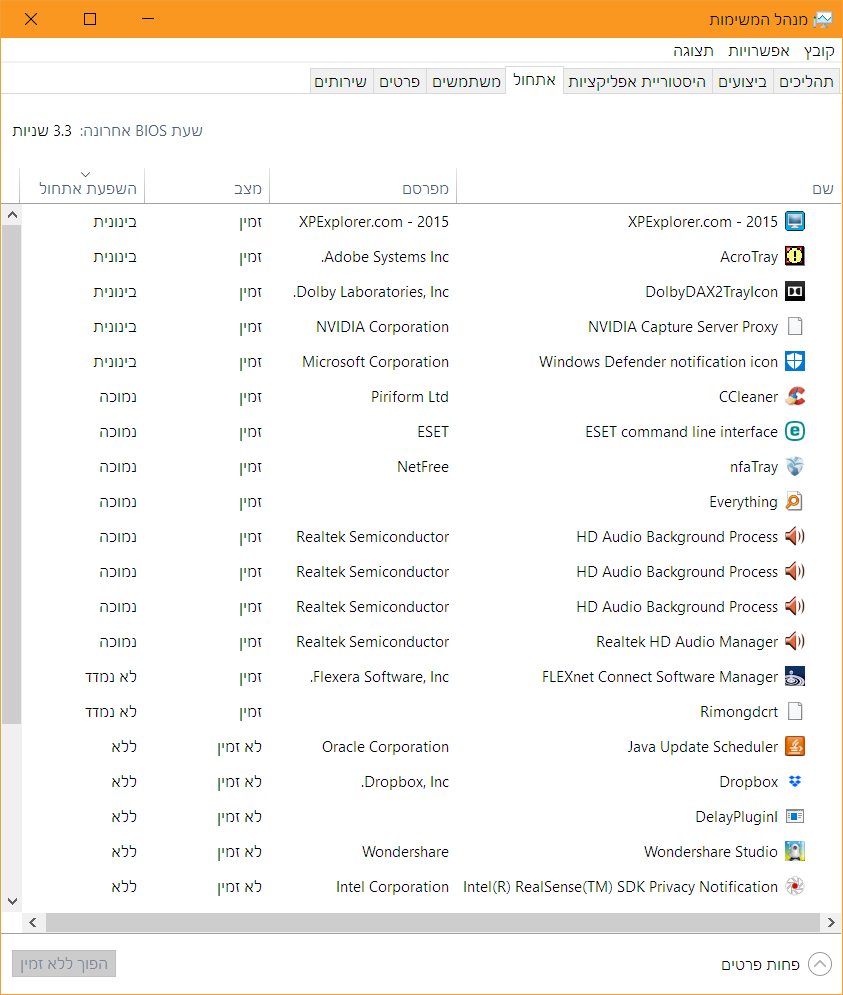The image size is (843, 995).
Task: Collapse details with the Fewer details arrow
Action: click(820, 965)
